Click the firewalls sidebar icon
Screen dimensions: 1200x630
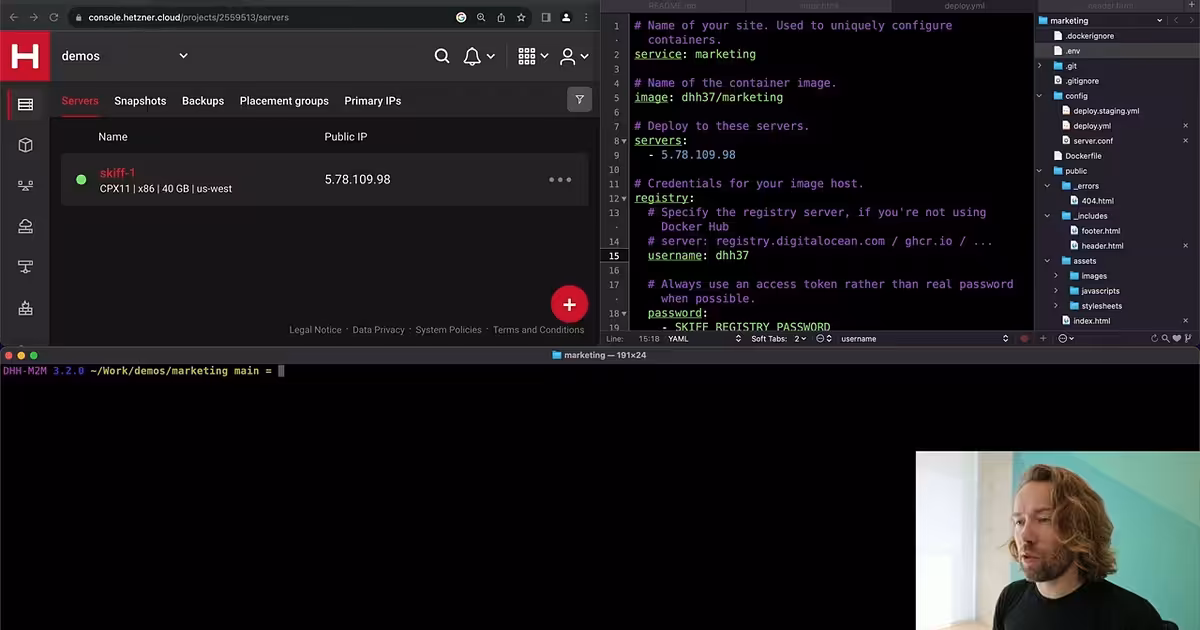pyautogui.click(x=25, y=308)
